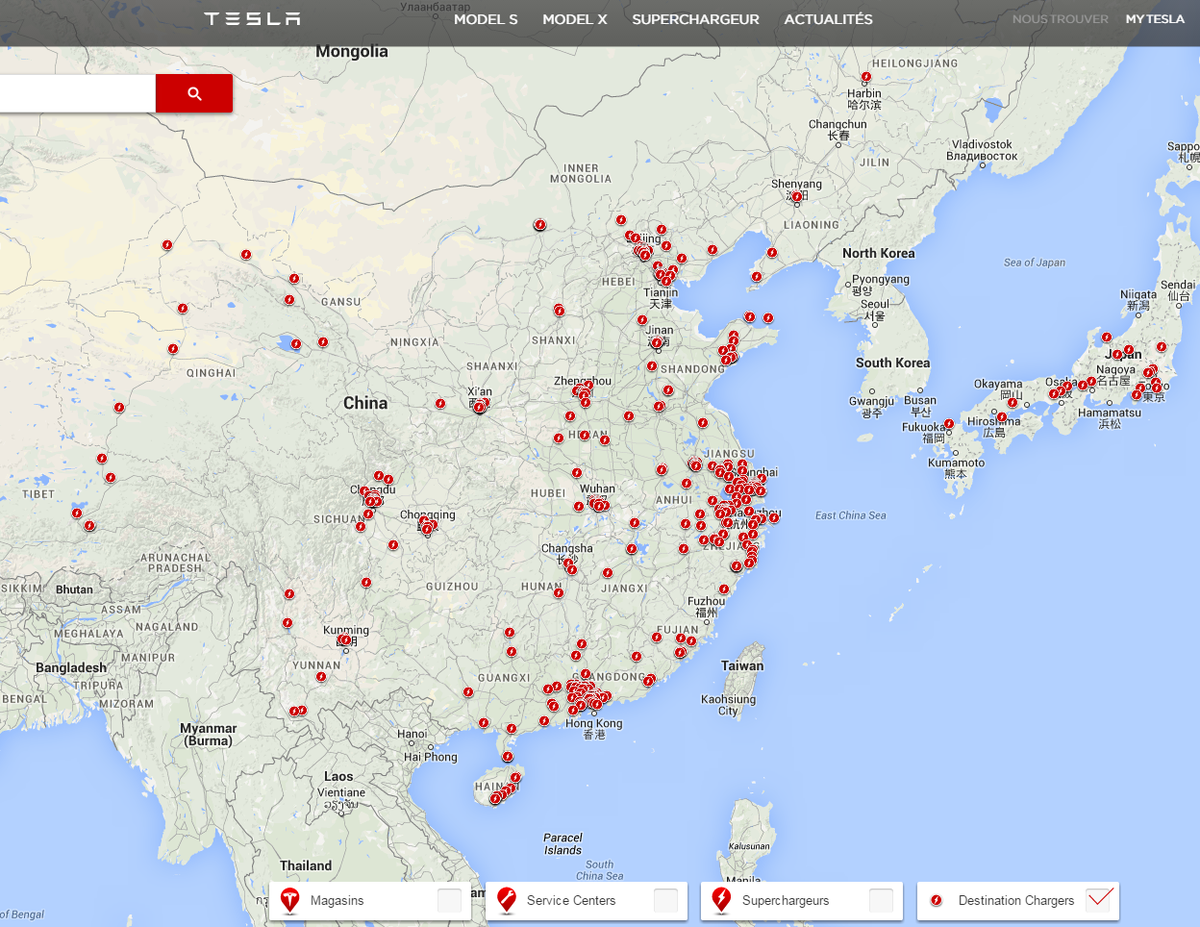Open the NOUS TROUVER link

1060,19
